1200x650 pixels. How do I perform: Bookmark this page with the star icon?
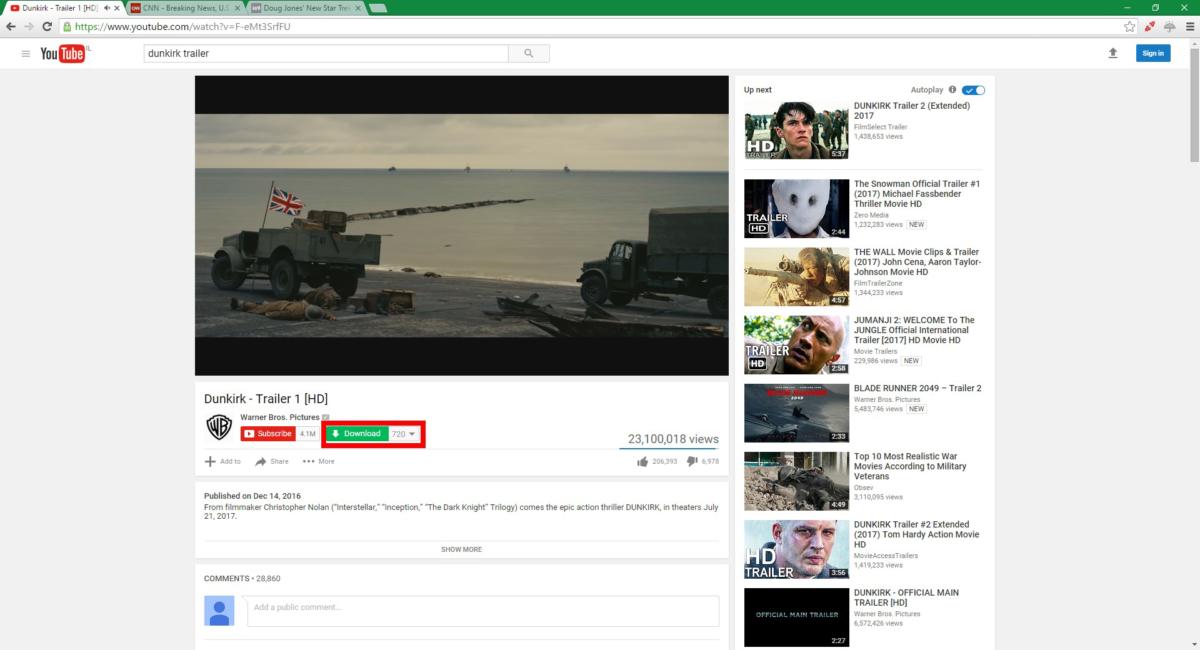click(x=1130, y=26)
